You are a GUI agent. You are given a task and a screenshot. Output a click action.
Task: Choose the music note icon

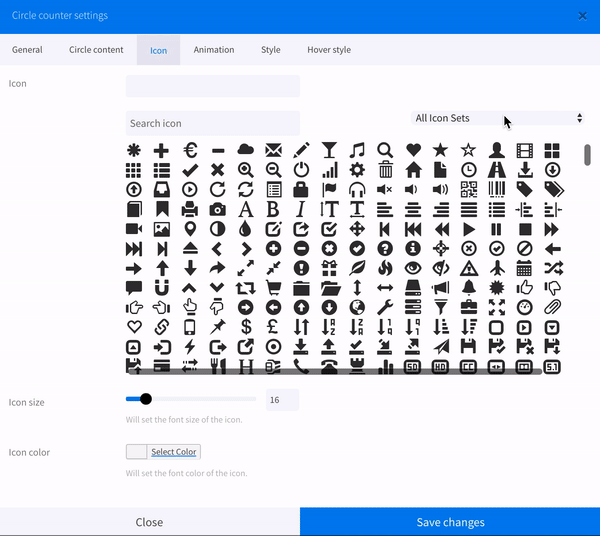357,150
